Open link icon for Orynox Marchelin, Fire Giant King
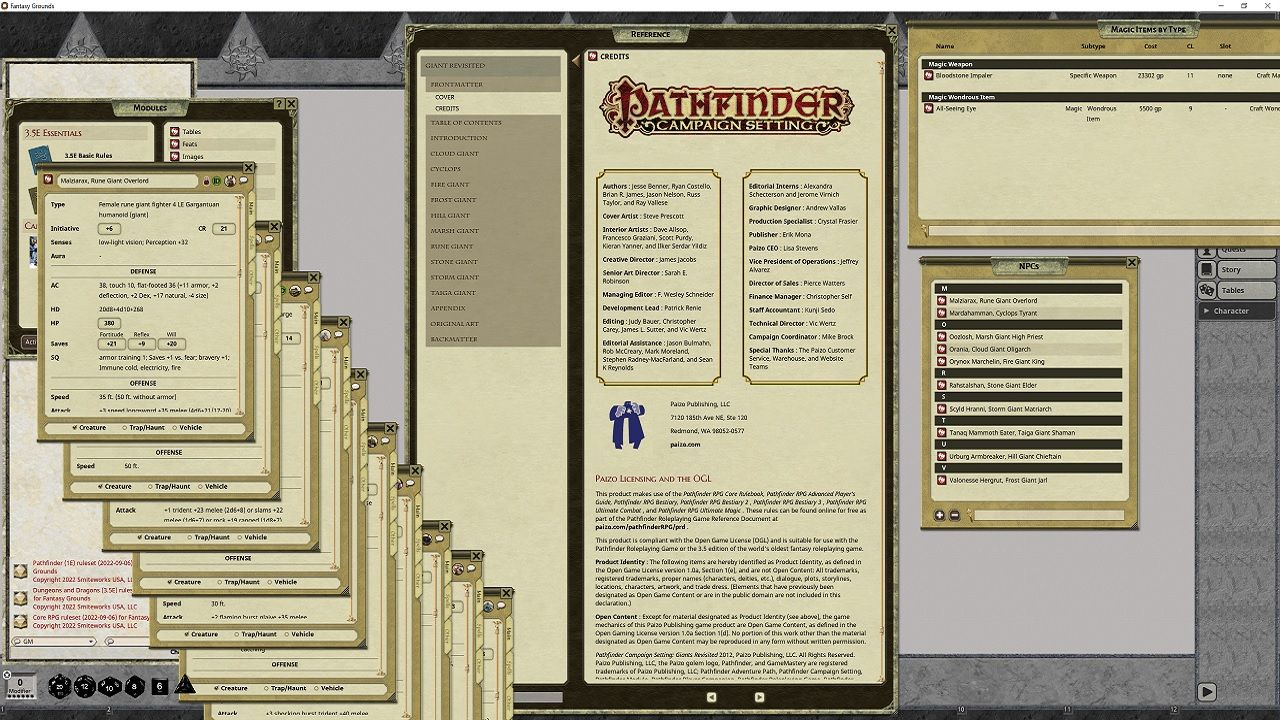1280x720 pixels. point(942,361)
